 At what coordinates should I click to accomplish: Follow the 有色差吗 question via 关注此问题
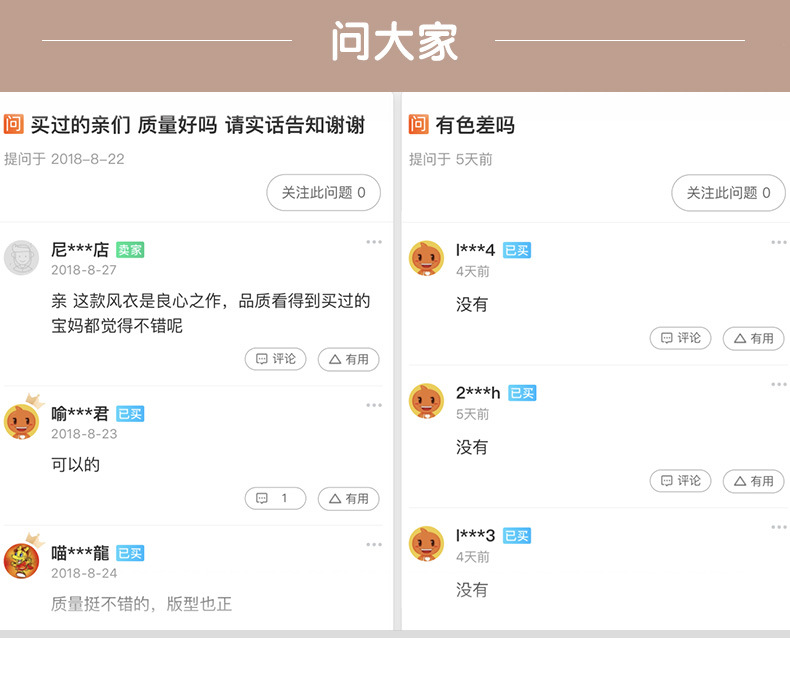point(727,193)
